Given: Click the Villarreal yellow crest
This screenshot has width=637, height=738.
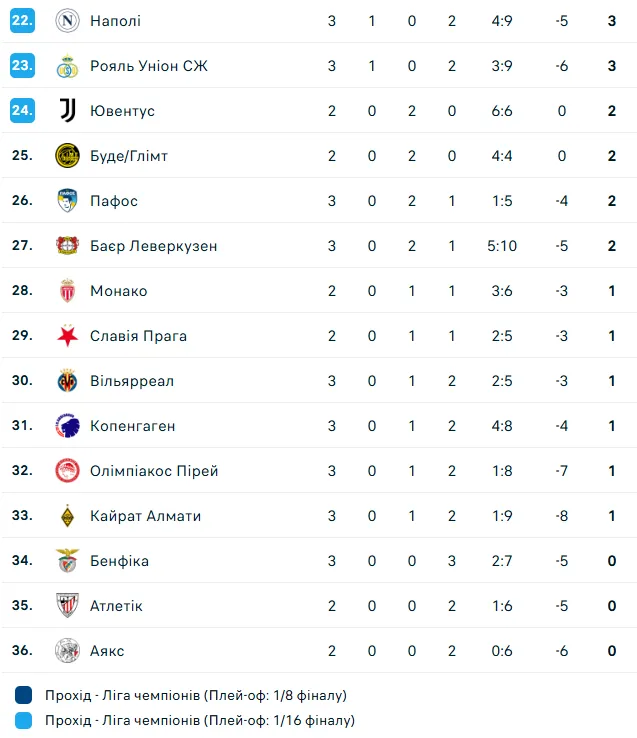Looking at the screenshot, I should pyautogui.click(x=67, y=381).
